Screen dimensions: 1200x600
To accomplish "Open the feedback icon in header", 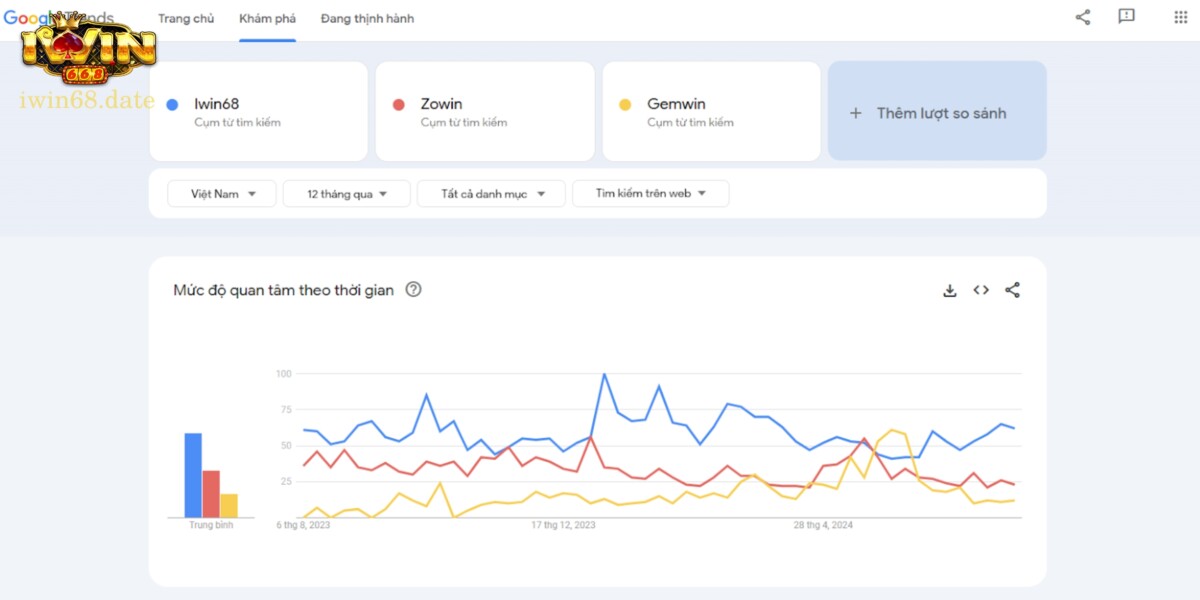I will click(x=1127, y=17).
